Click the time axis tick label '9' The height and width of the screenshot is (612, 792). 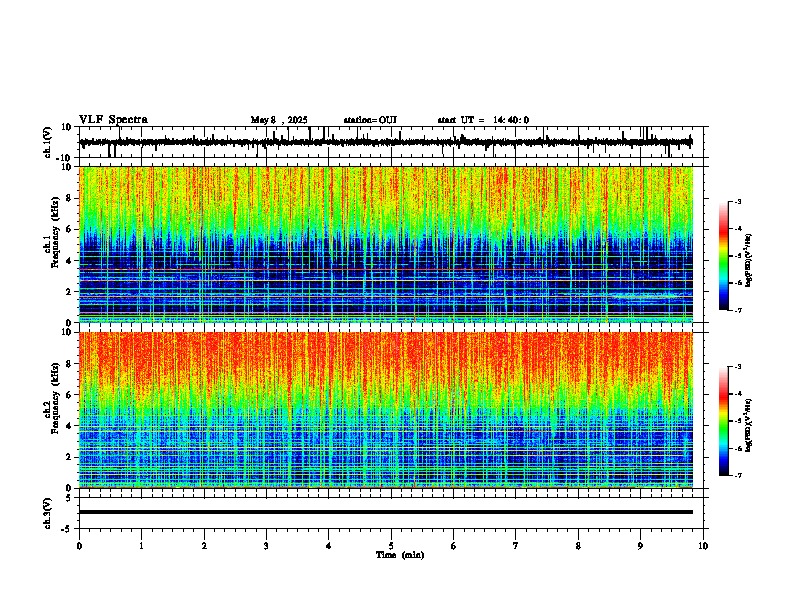(x=640, y=546)
